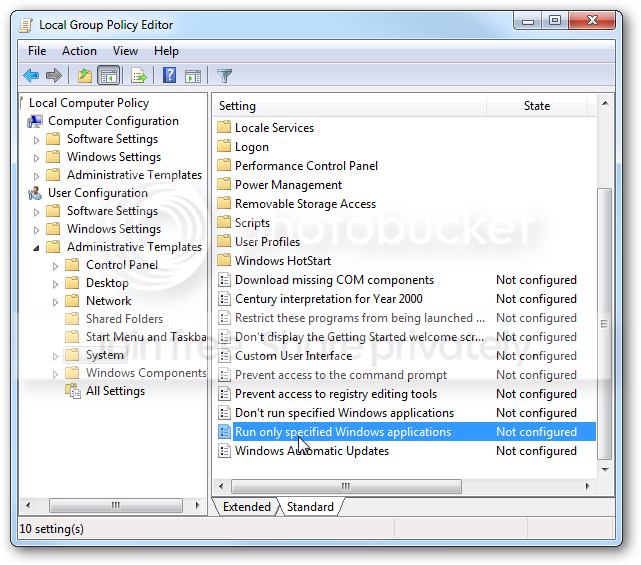Expand Windows Settings under User Configuration
Viewport: 641px width, 565px height.
(36, 230)
